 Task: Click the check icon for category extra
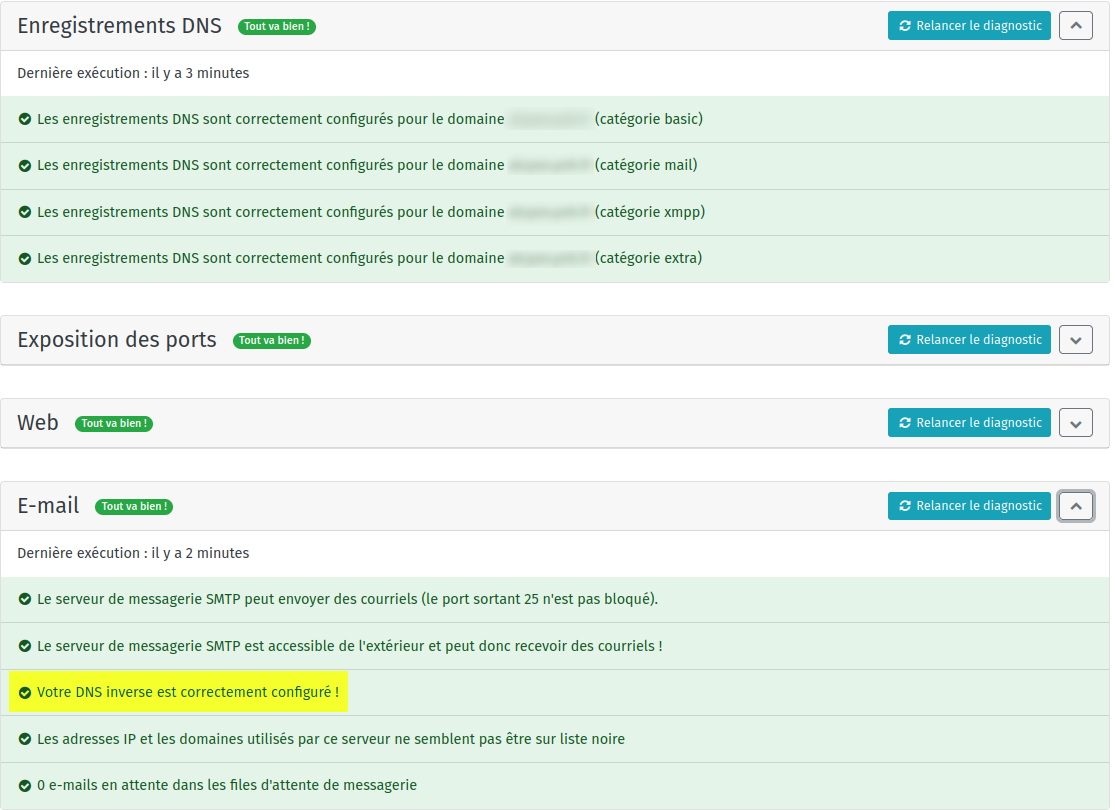coord(25,259)
